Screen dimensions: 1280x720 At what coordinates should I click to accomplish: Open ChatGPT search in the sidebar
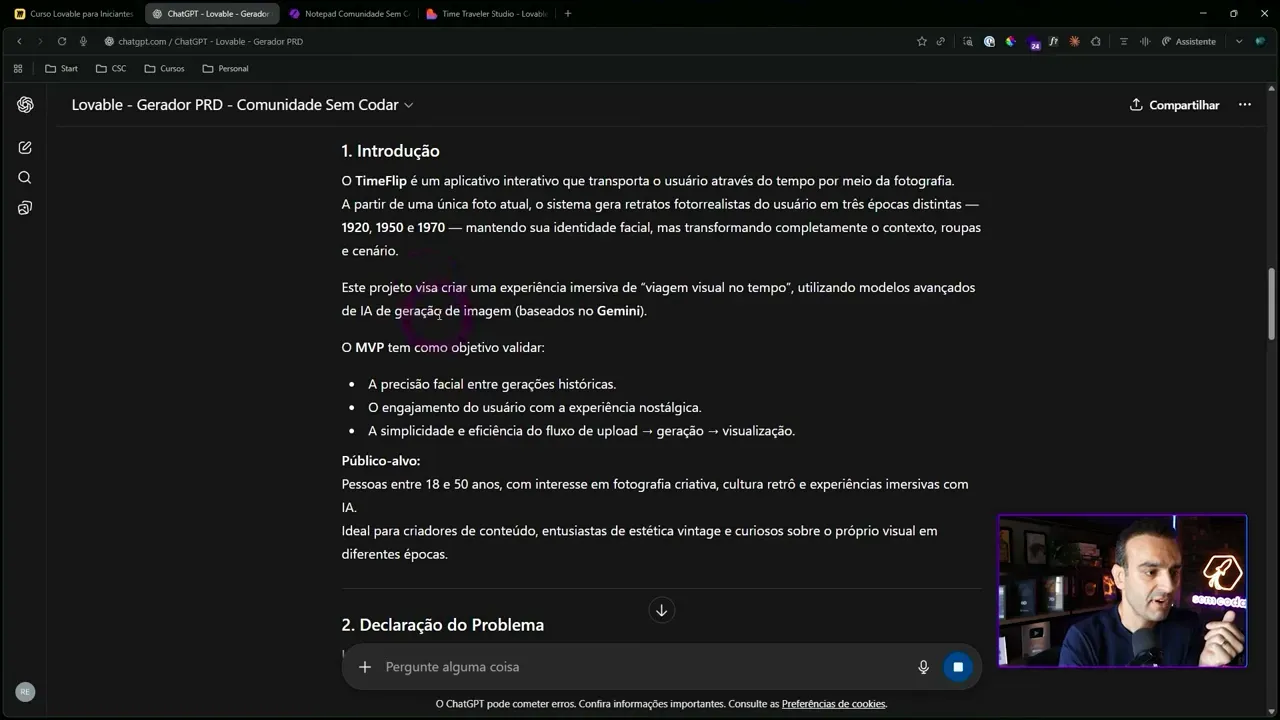[x=25, y=177]
